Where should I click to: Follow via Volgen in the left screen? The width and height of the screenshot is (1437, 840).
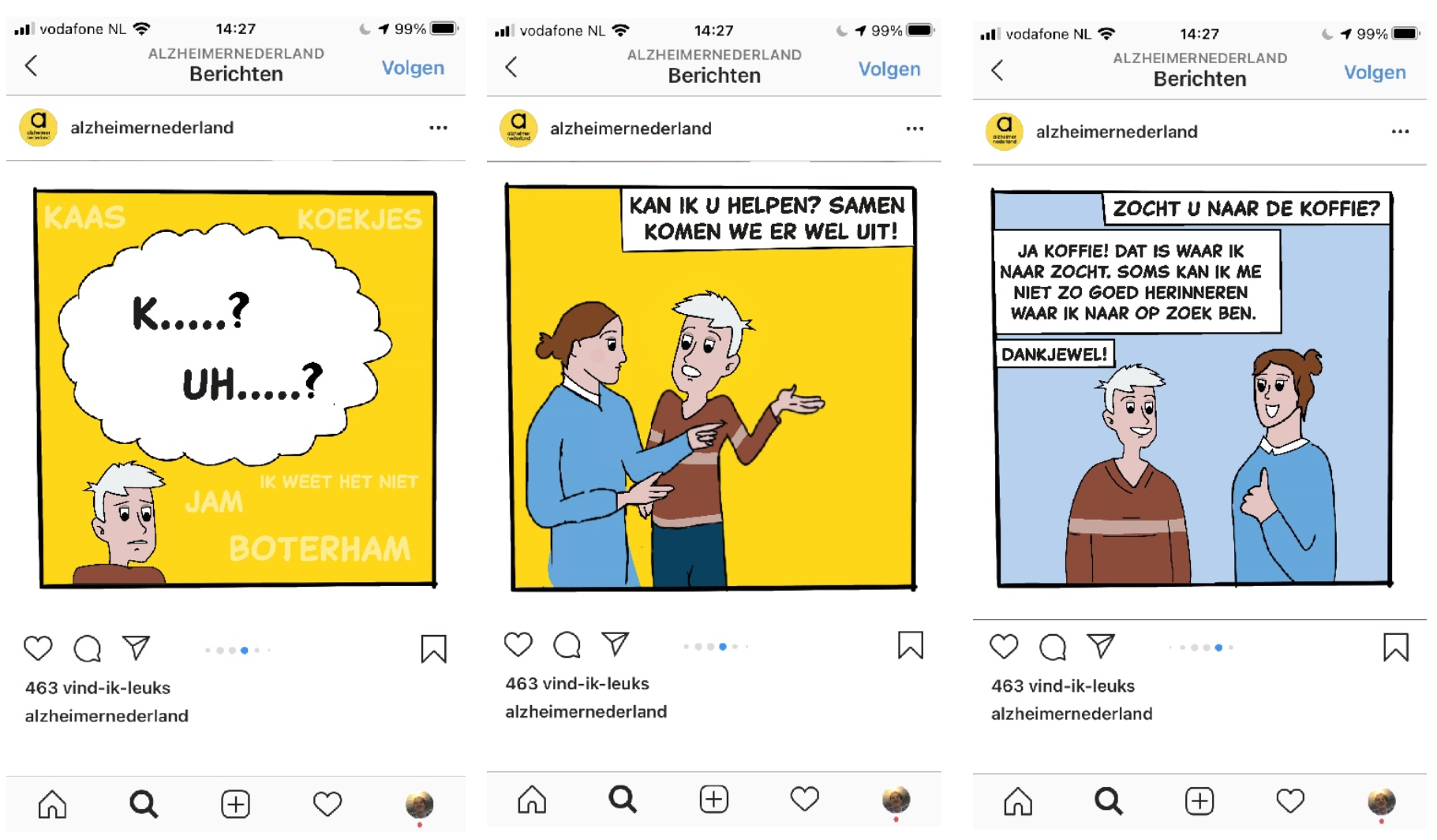click(413, 68)
